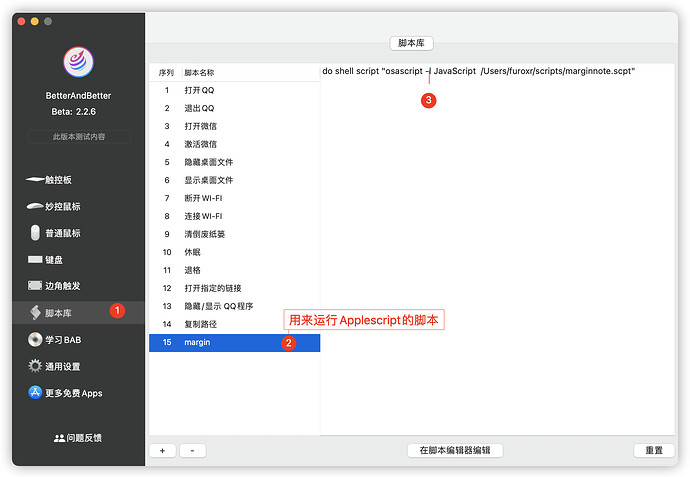Open the 触控板 trackpad section icon
The width and height of the screenshot is (690, 477).
pos(35,179)
